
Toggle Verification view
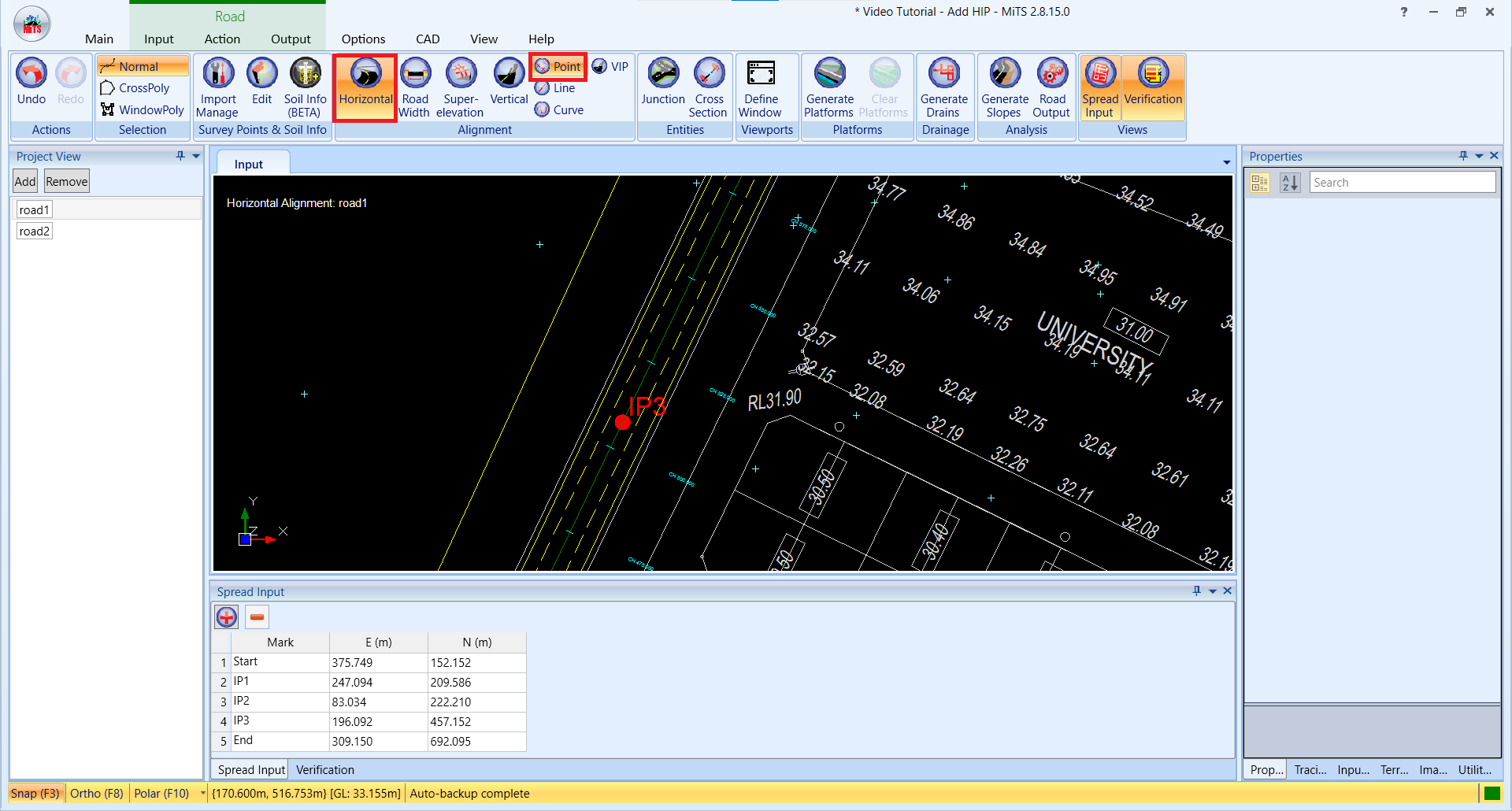pyautogui.click(x=1153, y=87)
